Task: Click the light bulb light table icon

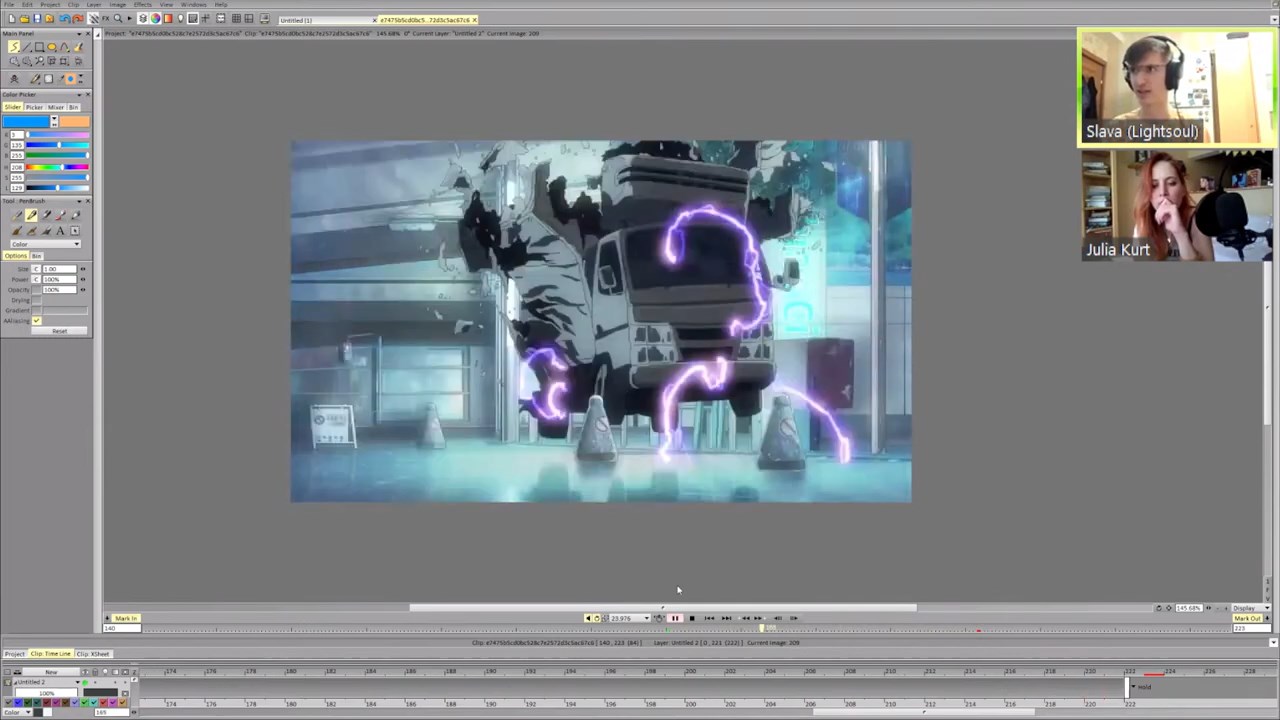Action: [180, 19]
